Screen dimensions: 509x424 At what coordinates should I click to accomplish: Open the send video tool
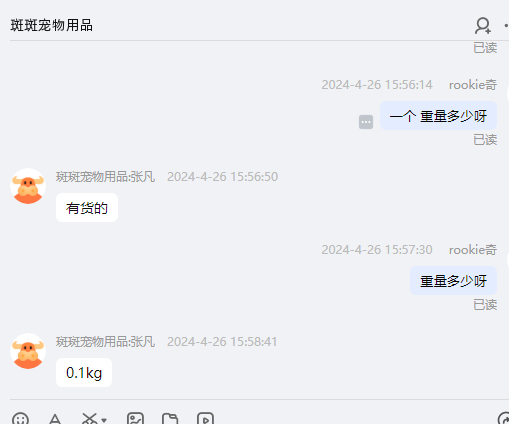205,419
